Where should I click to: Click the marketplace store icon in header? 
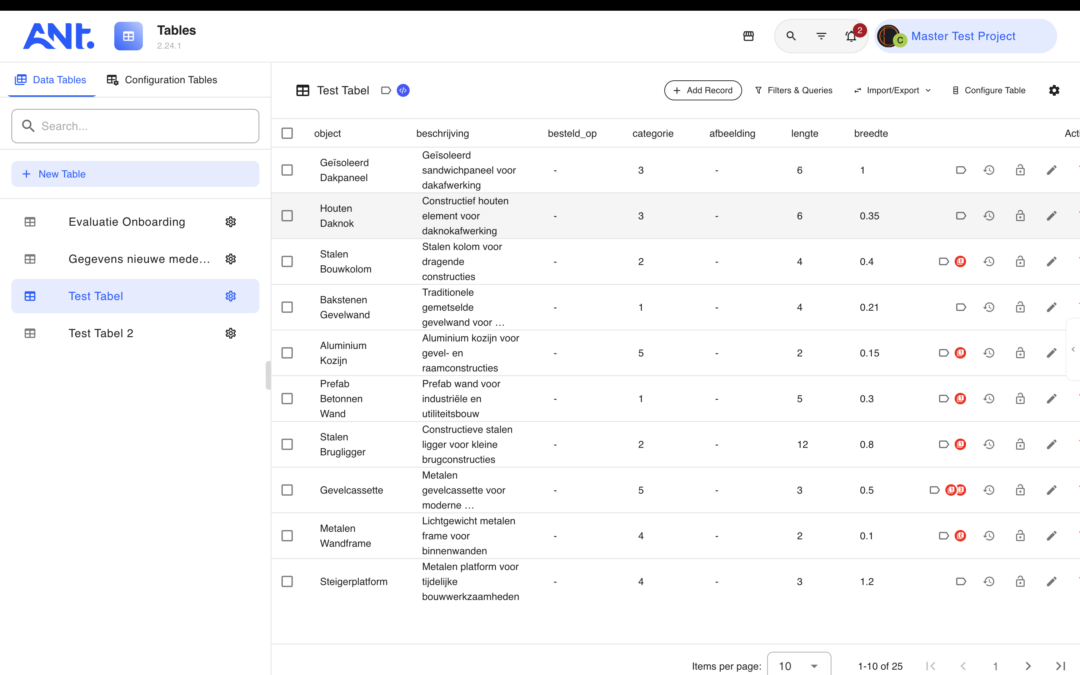pyautogui.click(x=749, y=36)
